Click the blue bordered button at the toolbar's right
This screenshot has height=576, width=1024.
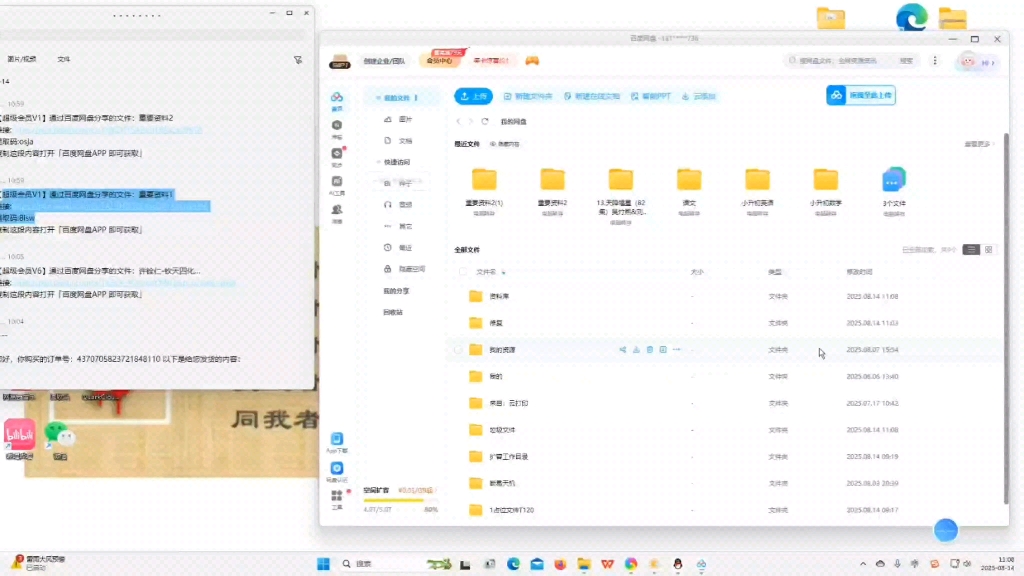861,95
